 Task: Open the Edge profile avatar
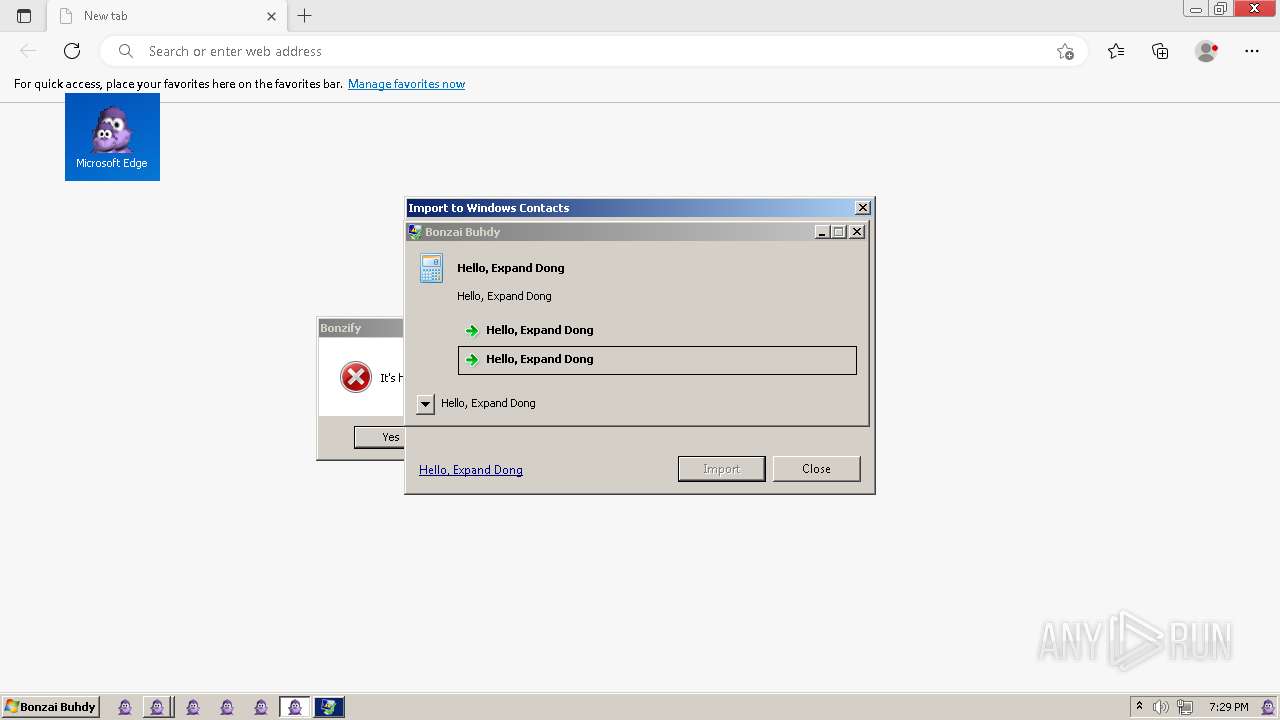(x=1206, y=51)
